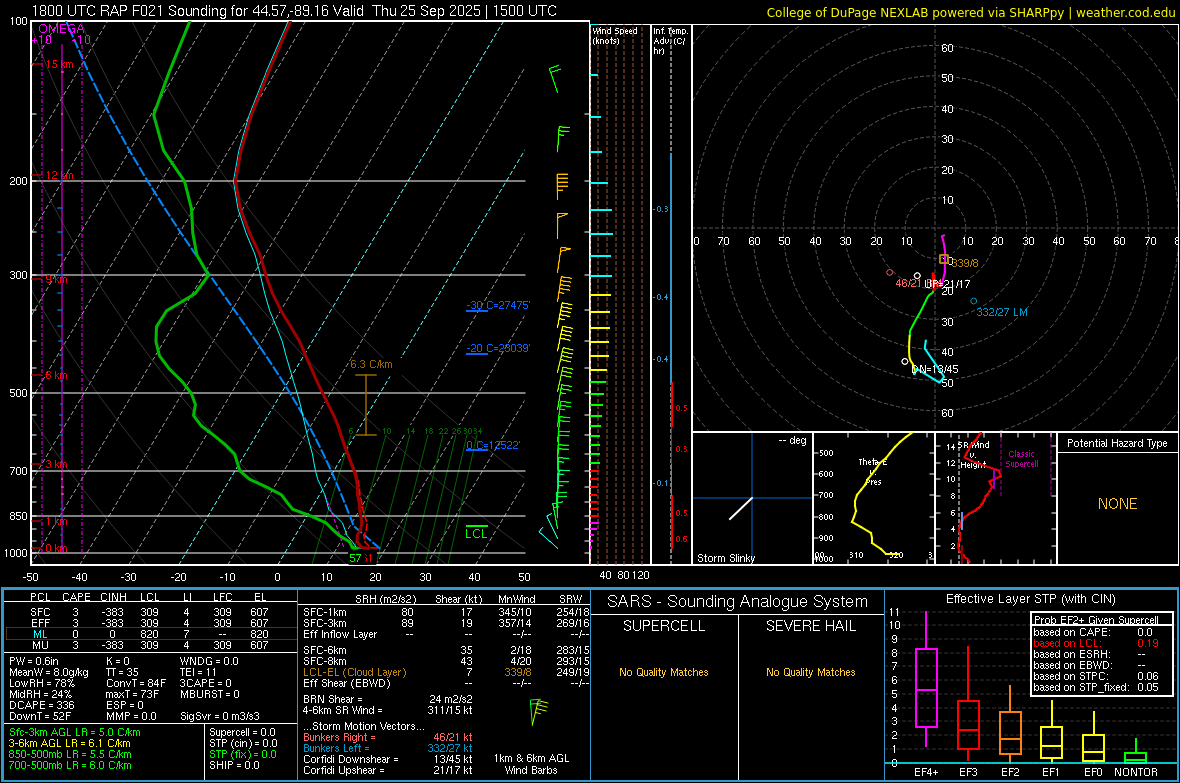Image resolution: width=1180 pixels, height=783 pixels.
Task: Open the weather.cod.edu credit text
Action: [x=1125, y=12]
